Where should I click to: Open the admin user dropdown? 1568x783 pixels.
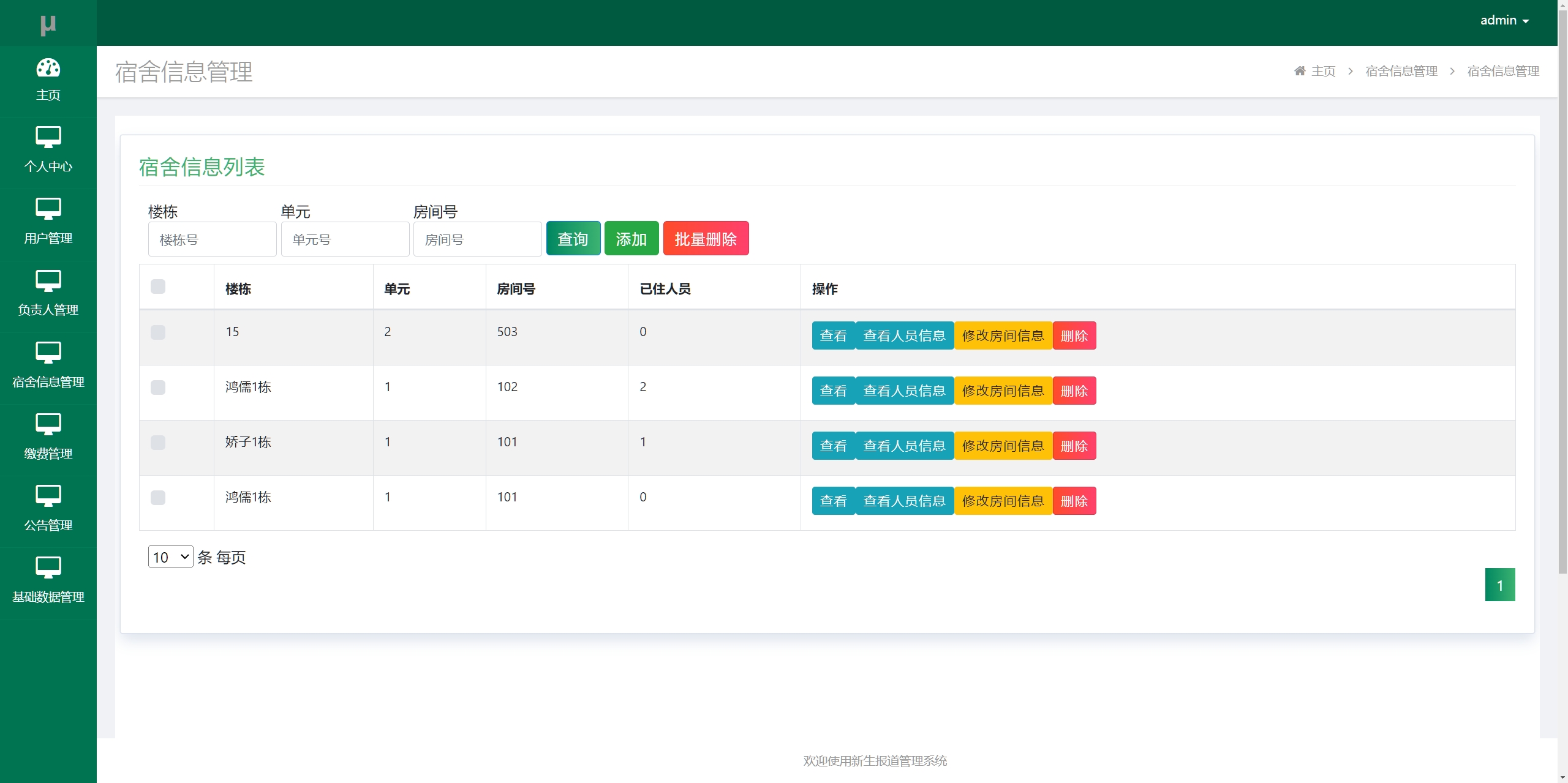[1504, 20]
